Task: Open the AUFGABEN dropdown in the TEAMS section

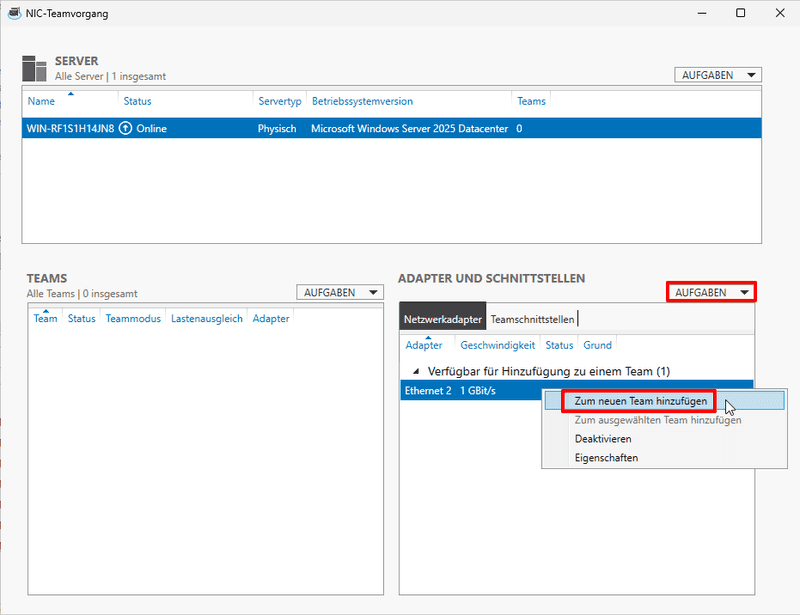Action: coord(341,292)
